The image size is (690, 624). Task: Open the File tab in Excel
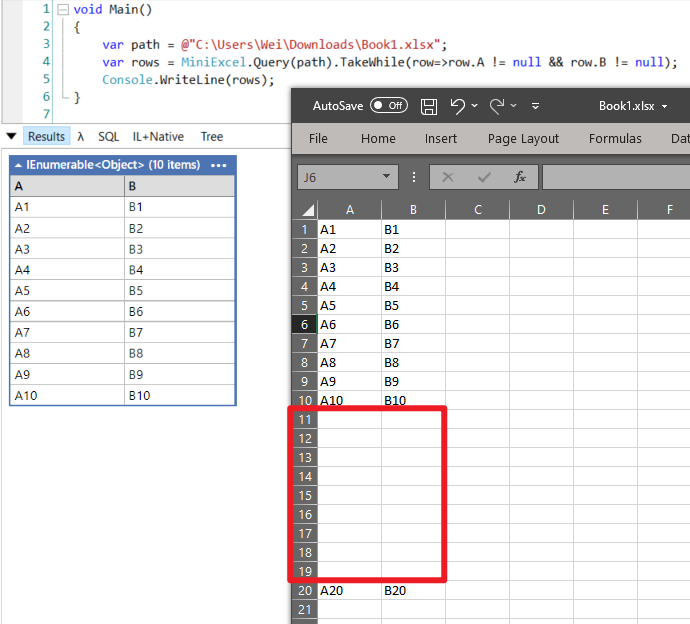(318, 139)
